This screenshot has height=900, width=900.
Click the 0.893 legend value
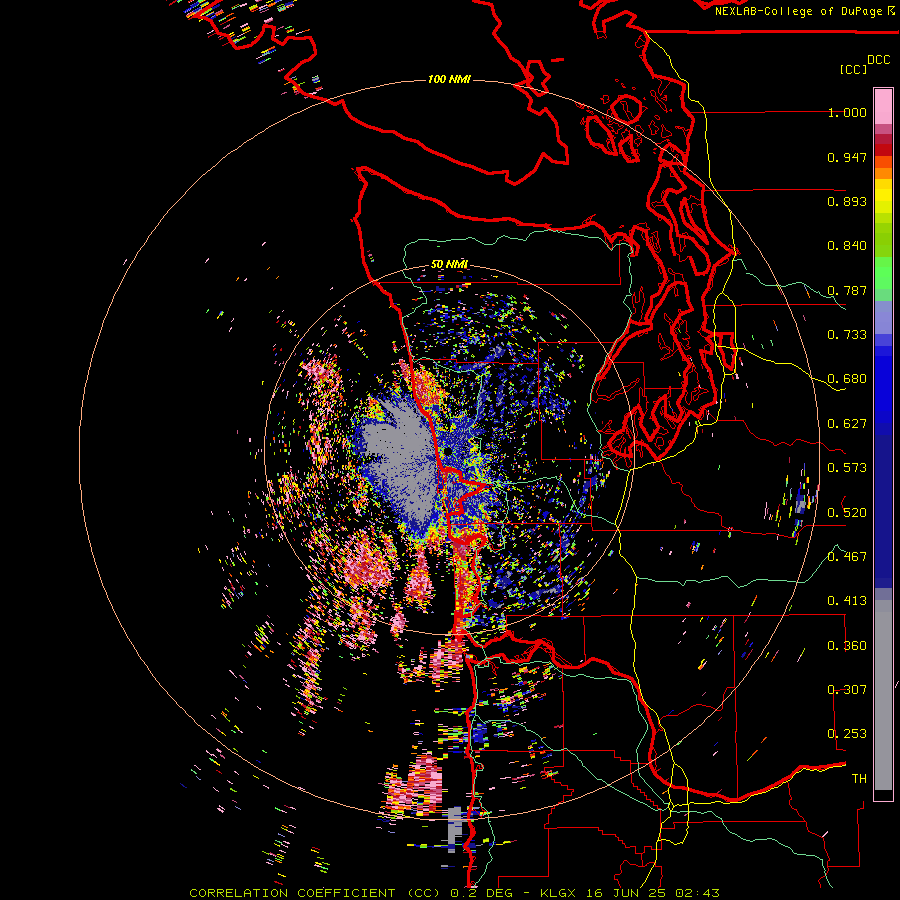pyautogui.click(x=847, y=201)
